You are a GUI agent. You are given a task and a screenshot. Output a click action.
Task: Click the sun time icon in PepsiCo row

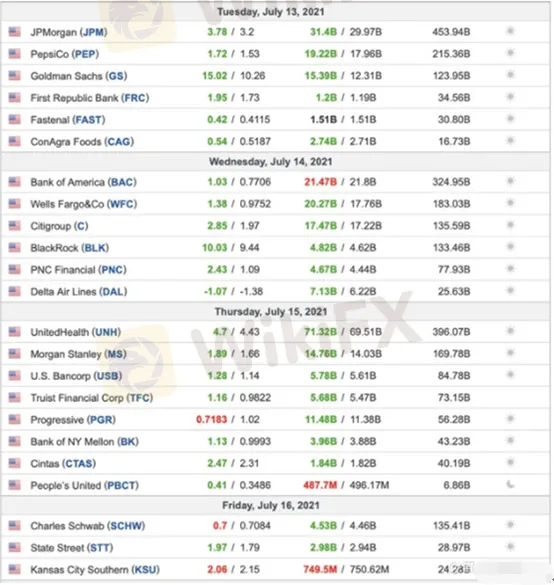[x=510, y=53]
